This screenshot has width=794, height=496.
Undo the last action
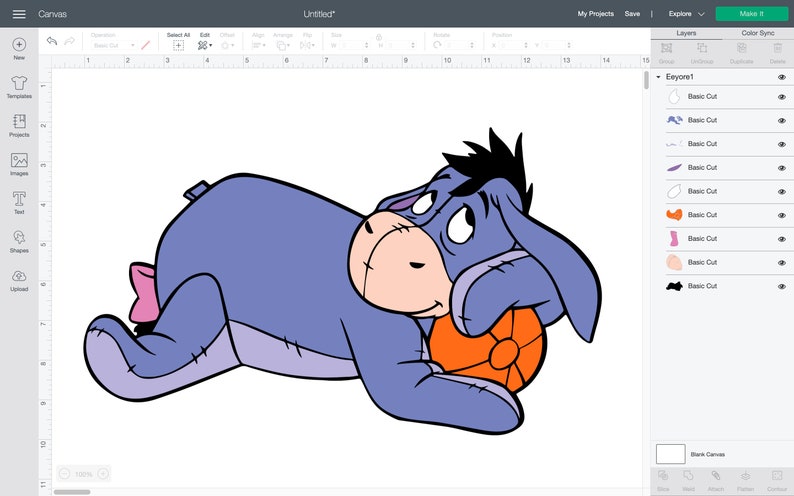52,40
